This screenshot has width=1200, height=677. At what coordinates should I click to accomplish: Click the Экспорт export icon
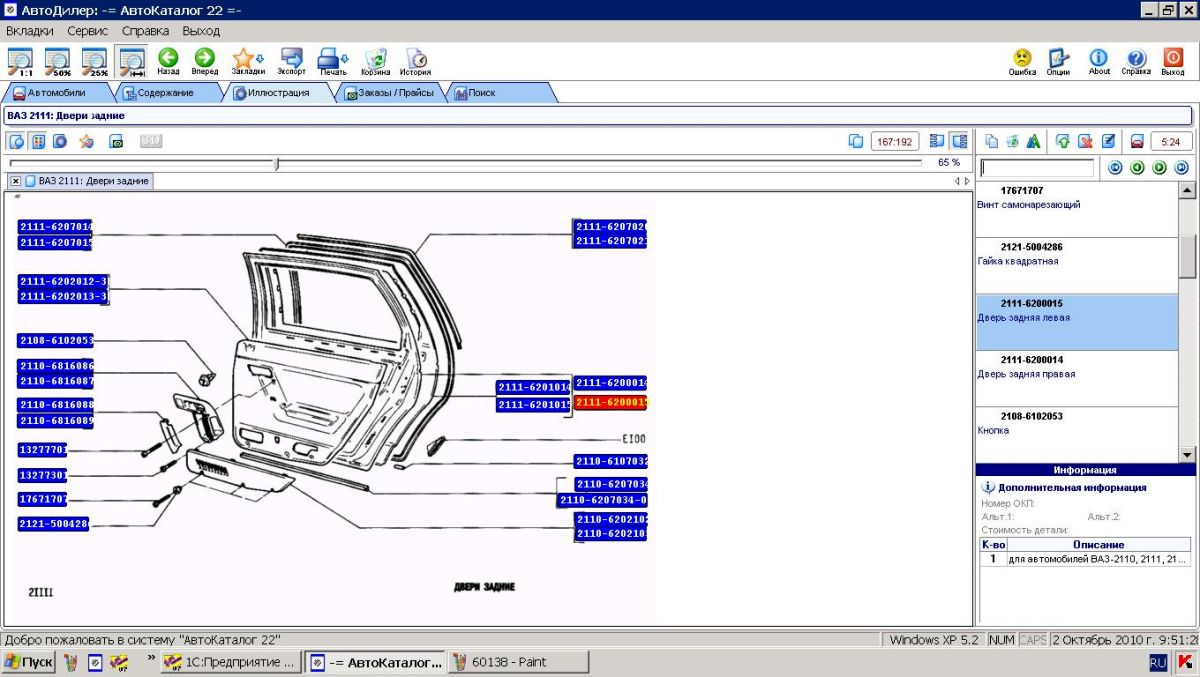[x=292, y=62]
